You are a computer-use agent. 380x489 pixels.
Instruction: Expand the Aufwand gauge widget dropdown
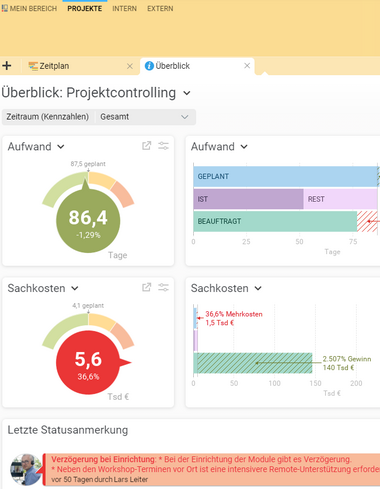pos(61,147)
